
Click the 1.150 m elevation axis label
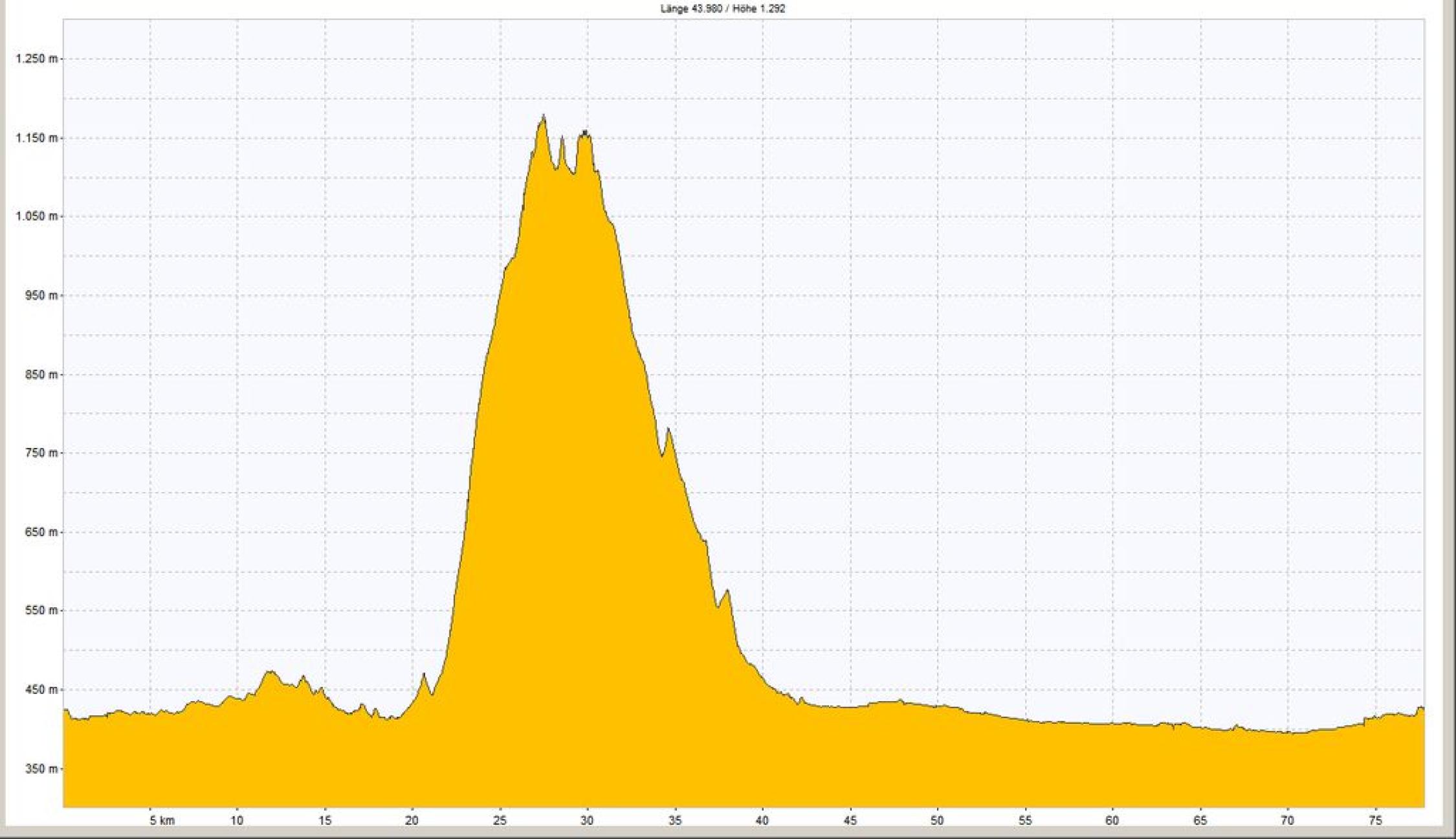(x=36, y=139)
